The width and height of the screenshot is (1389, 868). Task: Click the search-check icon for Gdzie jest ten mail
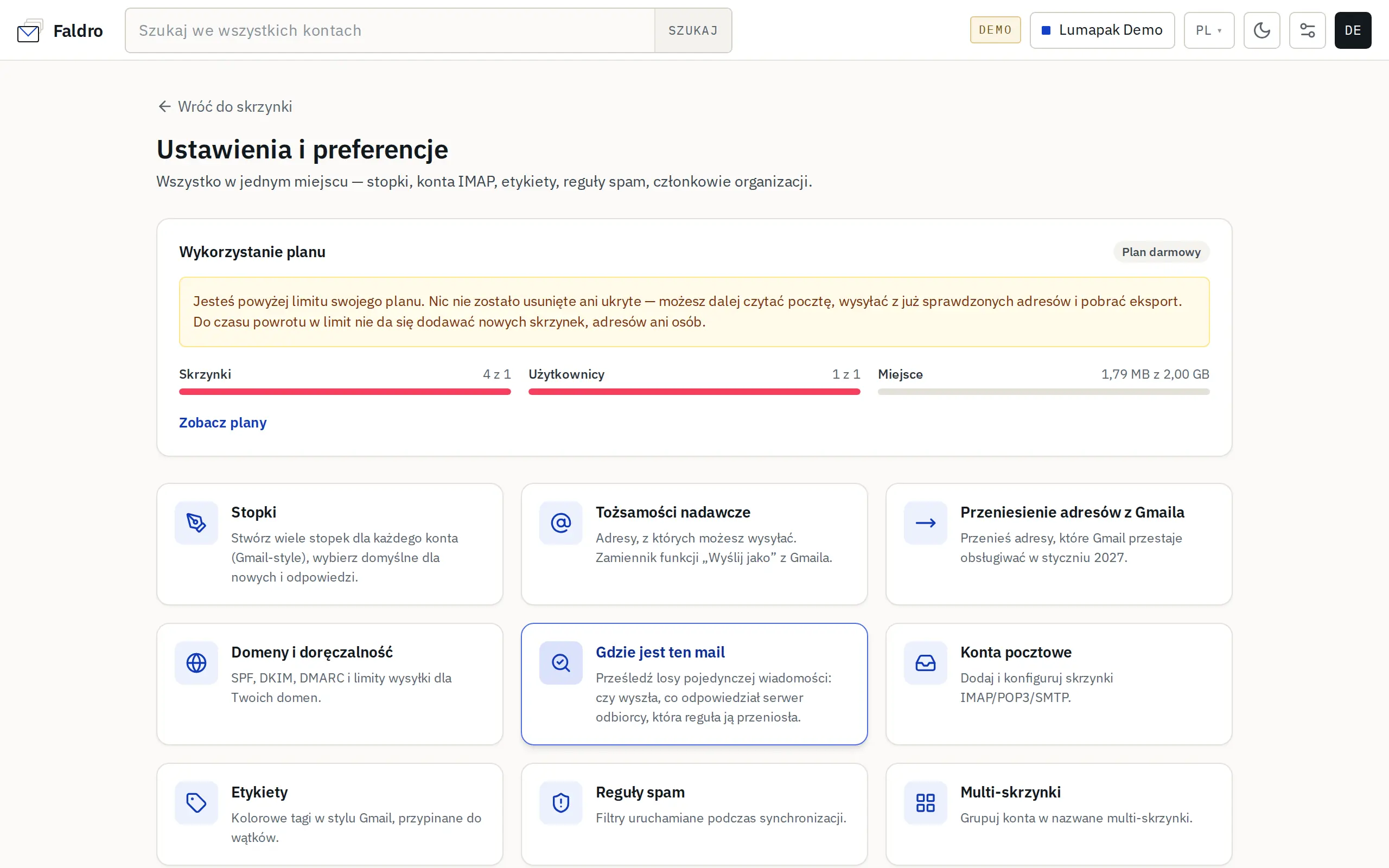(561, 663)
